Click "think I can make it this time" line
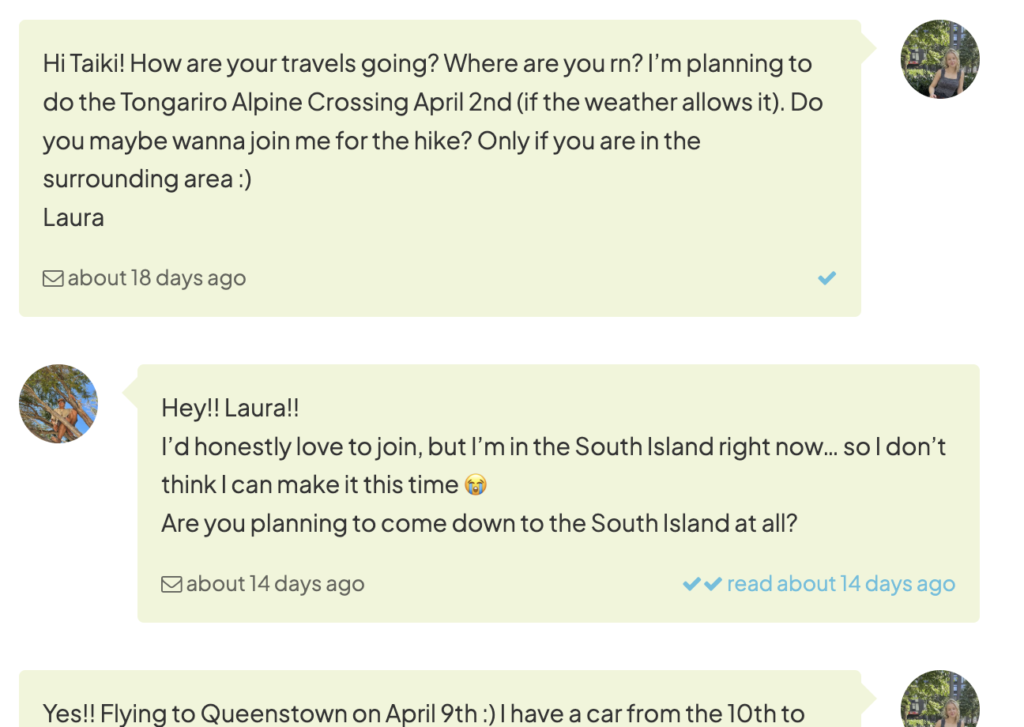 tap(309, 485)
